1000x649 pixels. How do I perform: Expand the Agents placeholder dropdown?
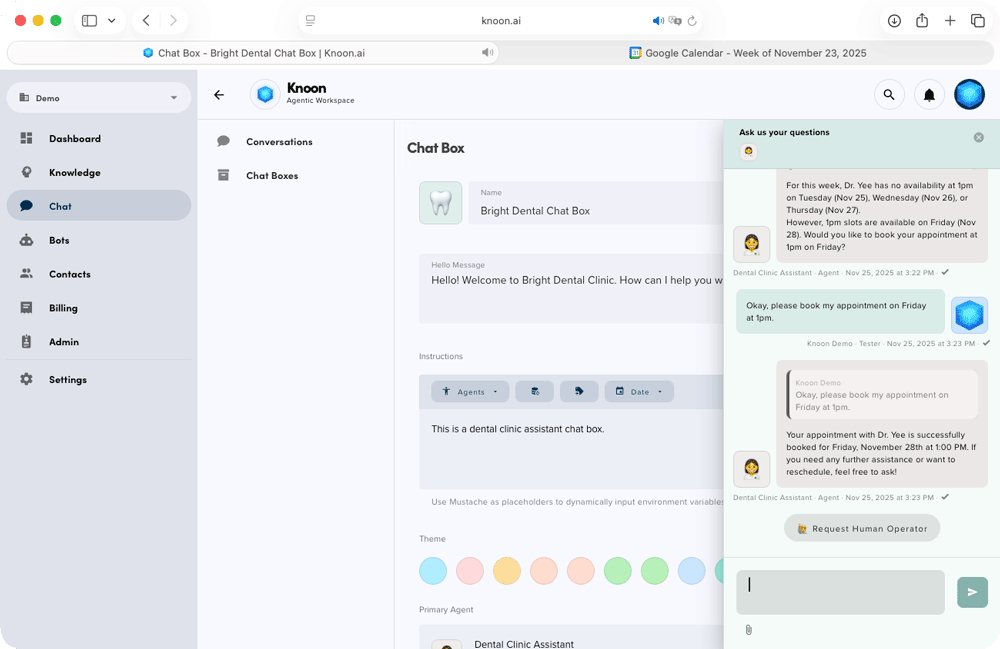470,391
